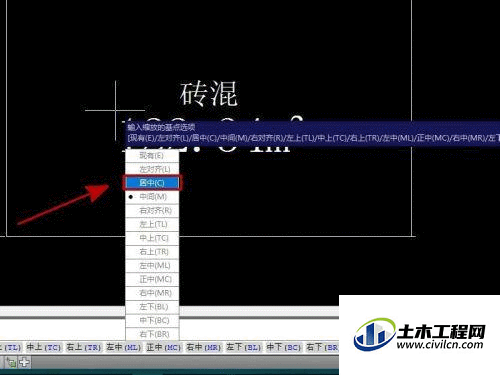
Task: Click 中上(TC) option in the command line
Action: pyautogui.click(x=44, y=347)
